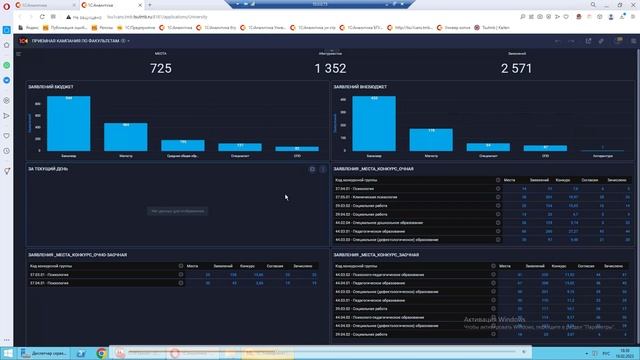Open Opera workspaces icon in sidebar

pos(7,30)
